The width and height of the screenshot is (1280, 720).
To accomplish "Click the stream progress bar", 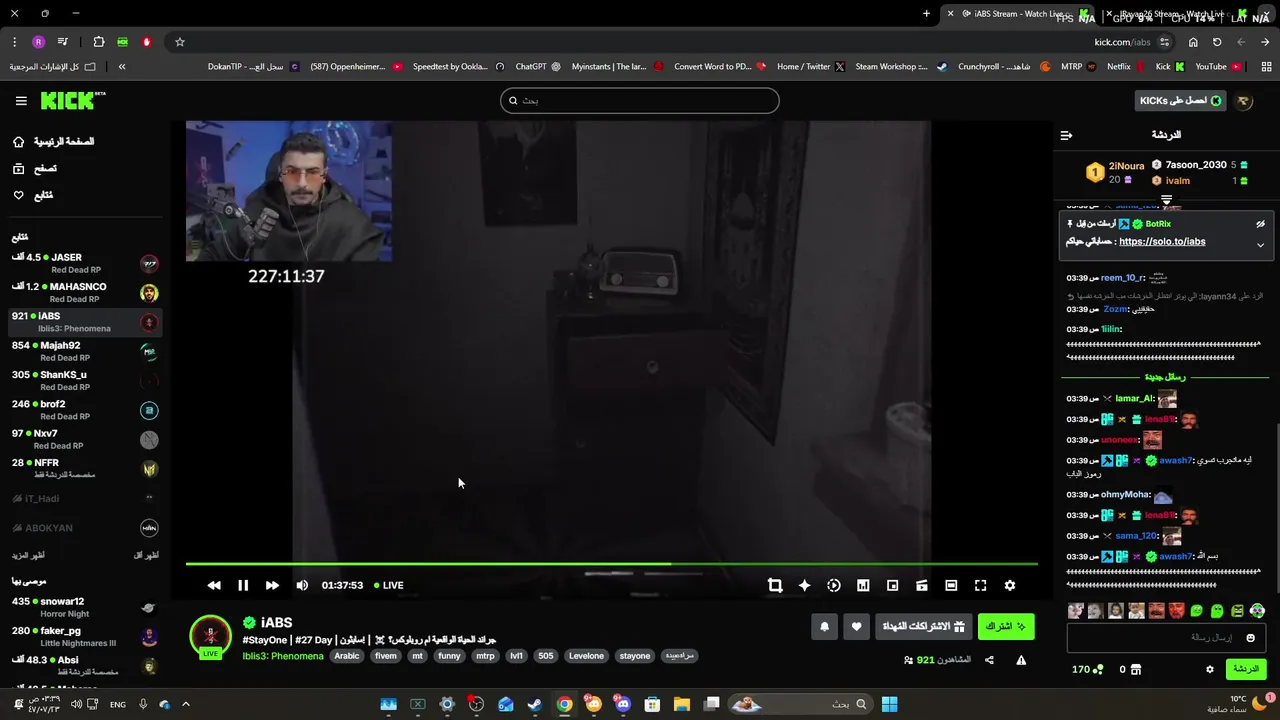I will click(x=611, y=564).
